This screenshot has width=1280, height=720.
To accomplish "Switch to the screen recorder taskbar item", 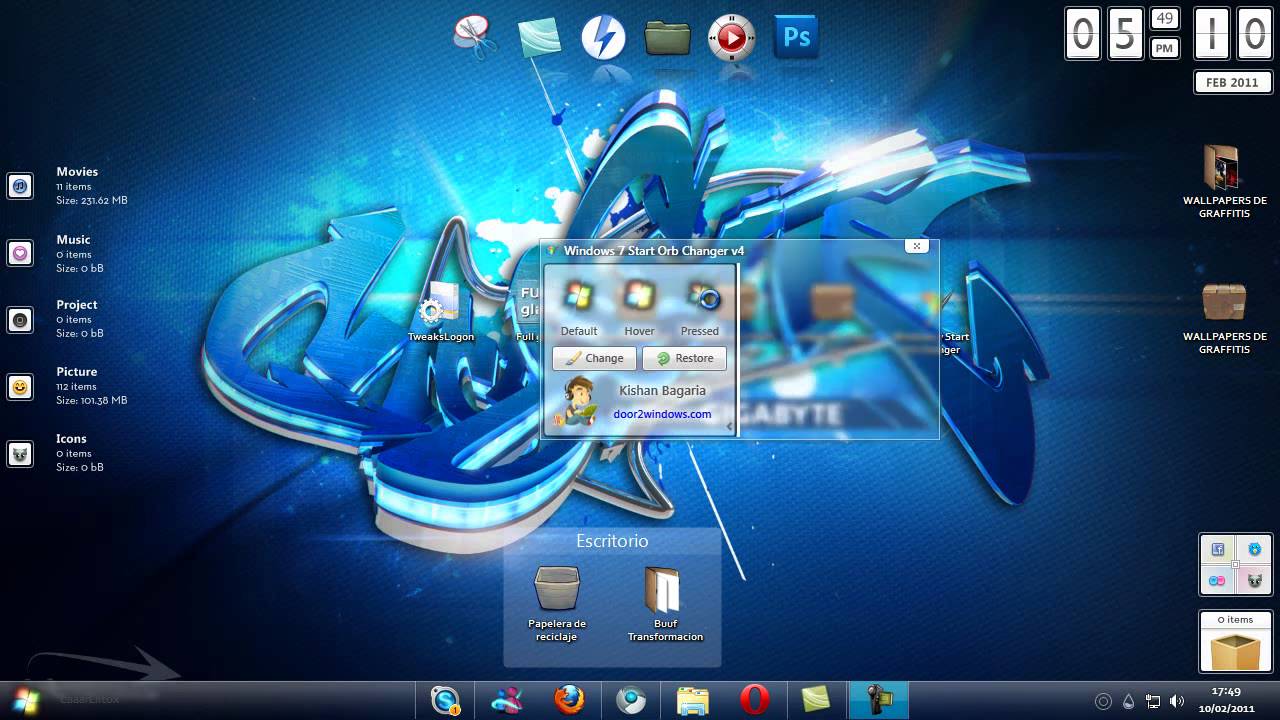I will tap(879, 701).
